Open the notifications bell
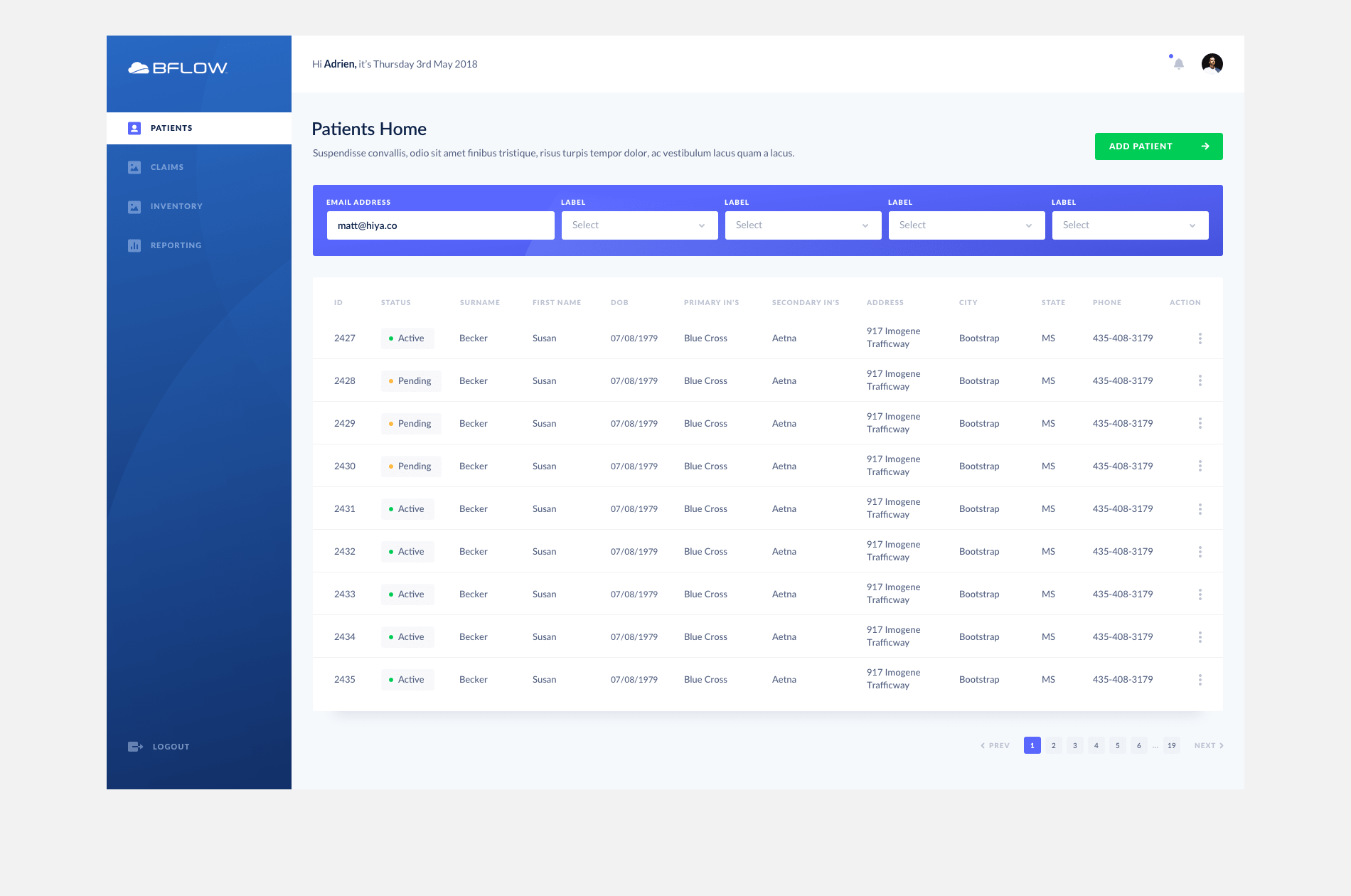 pos(1178,64)
